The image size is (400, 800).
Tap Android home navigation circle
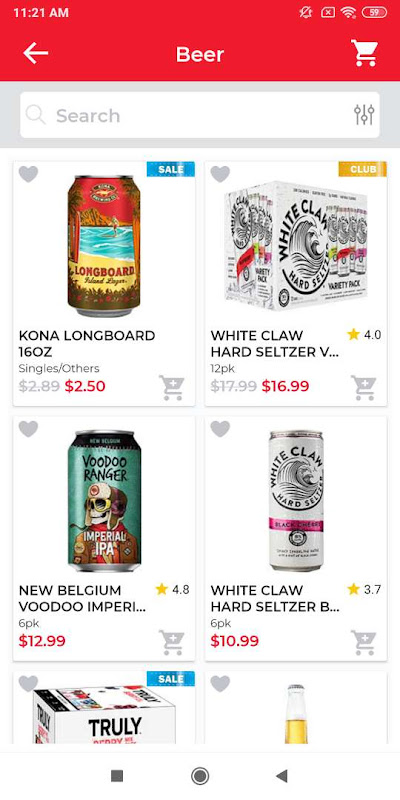(x=200, y=776)
